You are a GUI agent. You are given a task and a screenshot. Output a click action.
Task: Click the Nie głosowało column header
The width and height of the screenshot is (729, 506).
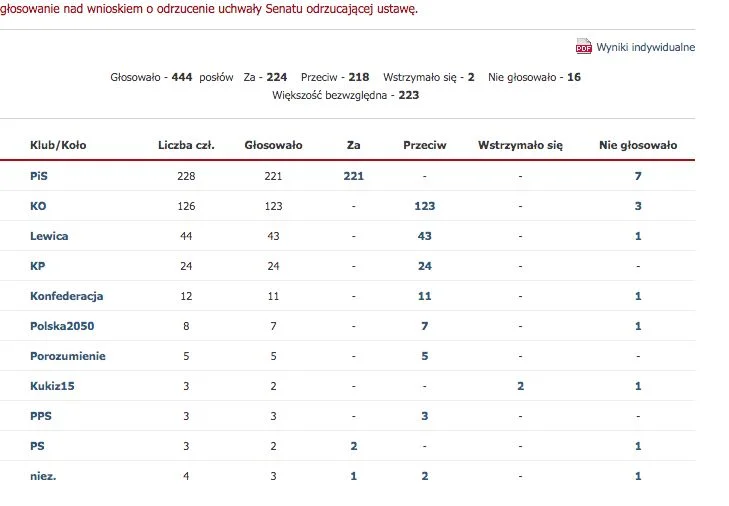point(638,145)
